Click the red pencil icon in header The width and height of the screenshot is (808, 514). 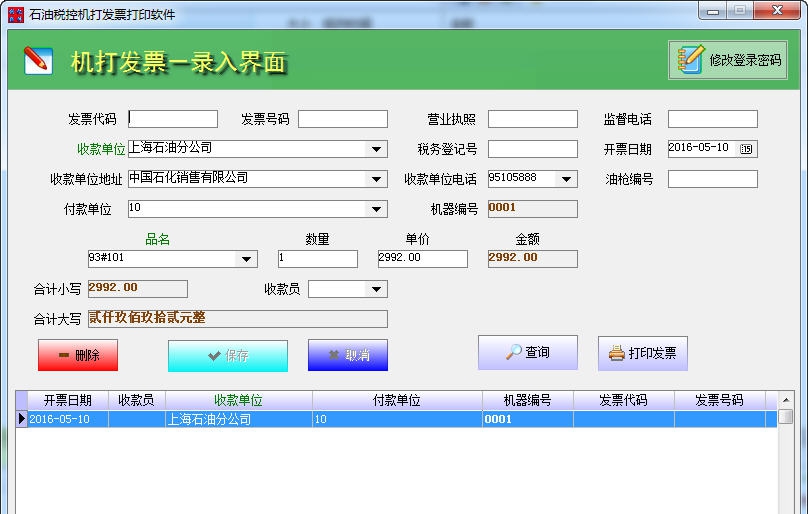coord(39,60)
